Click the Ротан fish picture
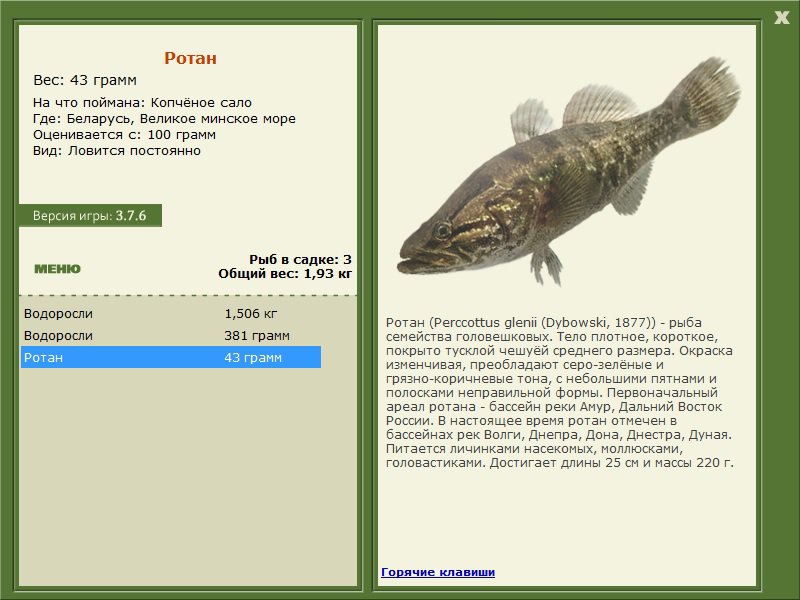Viewport: 800px width, 600px height. 568,171
